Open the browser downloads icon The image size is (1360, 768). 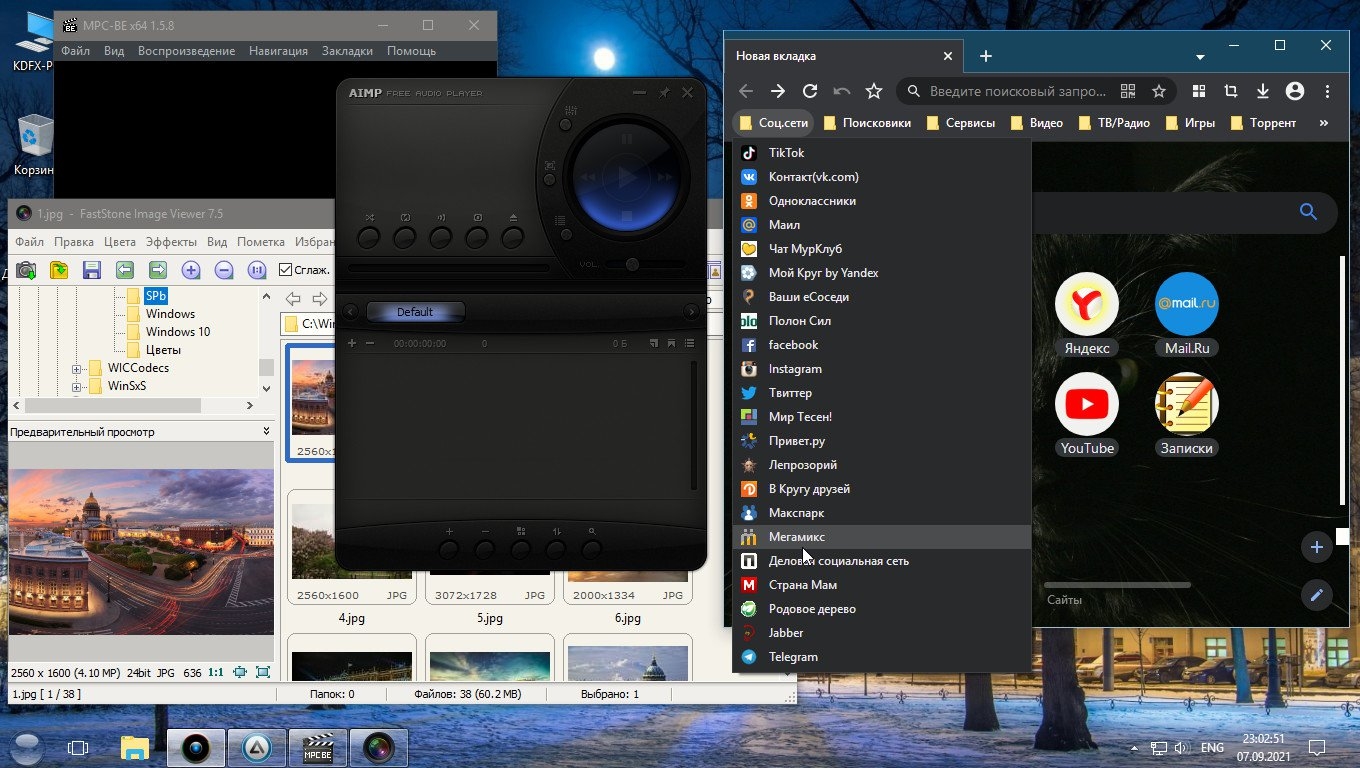(1263, 91)
